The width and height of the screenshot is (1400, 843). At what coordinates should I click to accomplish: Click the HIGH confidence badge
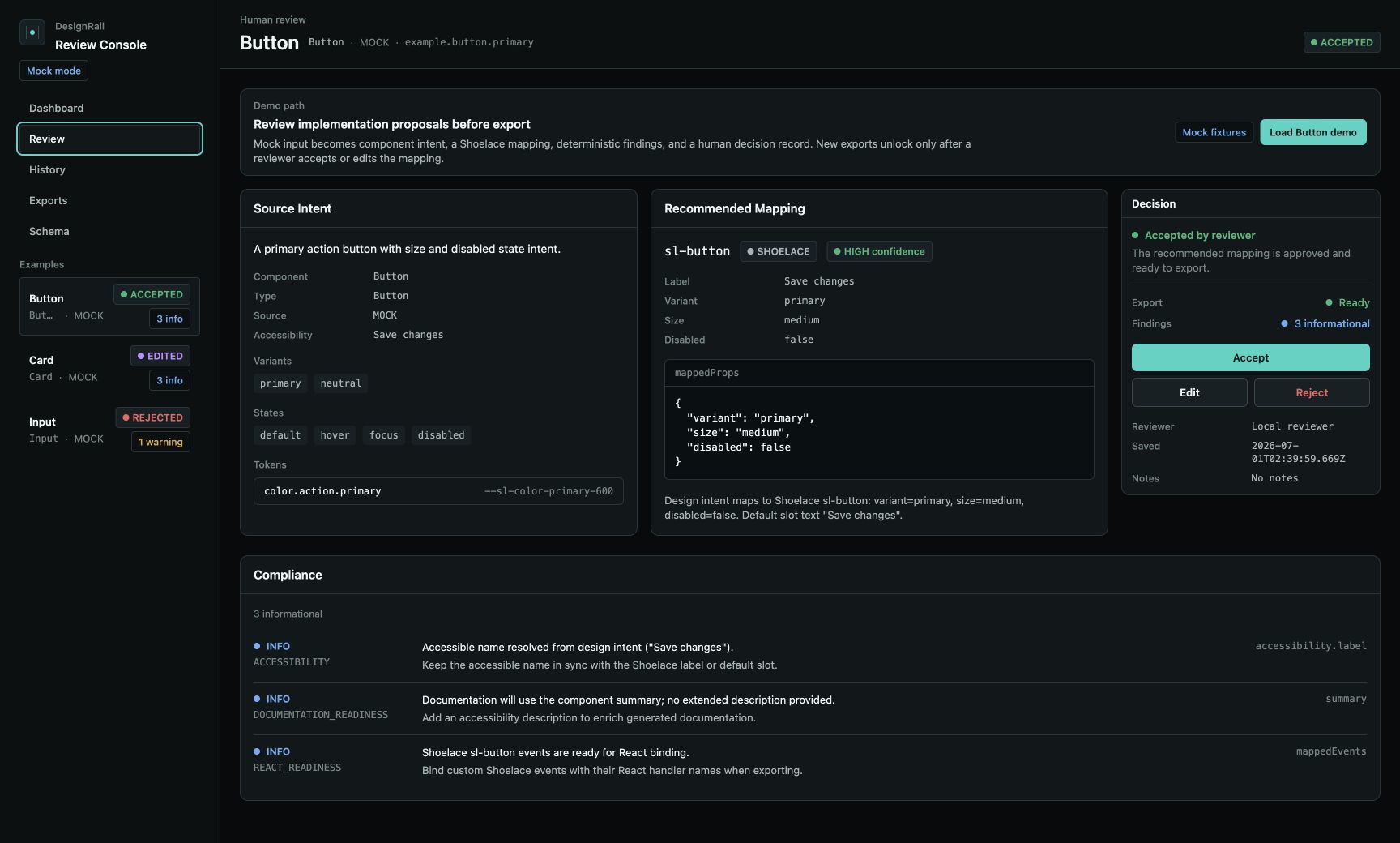click(x=879, y=251)
